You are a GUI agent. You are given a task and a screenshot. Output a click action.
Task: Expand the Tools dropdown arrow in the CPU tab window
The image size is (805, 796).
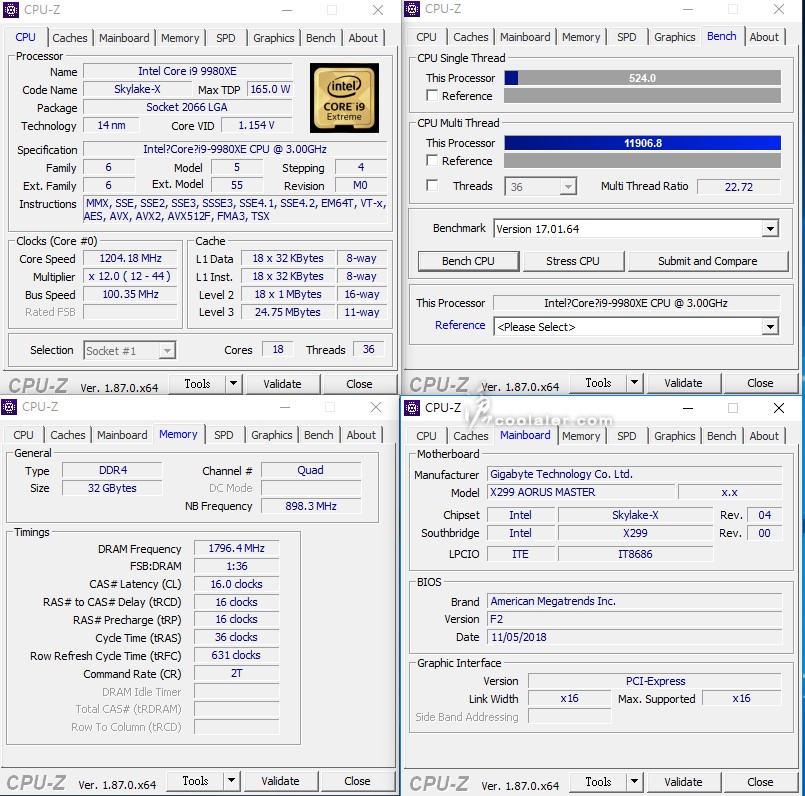click(x=234, y=384)
